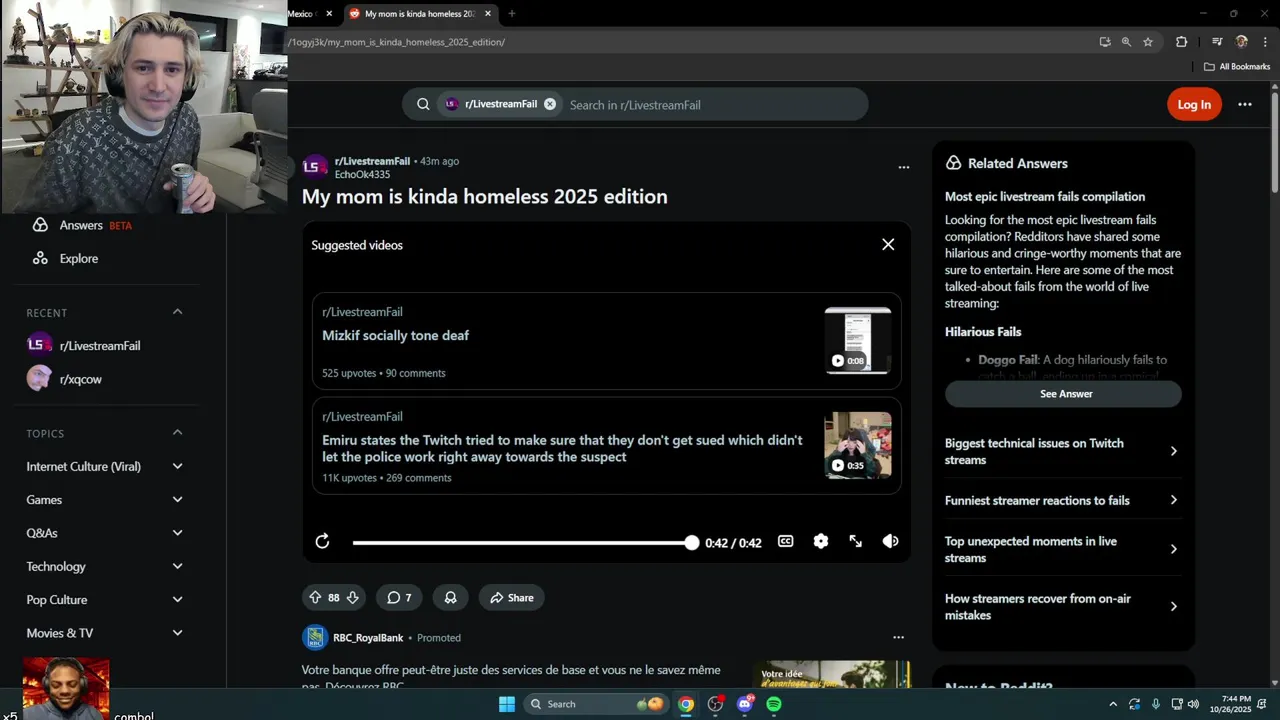Replay the video

(322, 541)
